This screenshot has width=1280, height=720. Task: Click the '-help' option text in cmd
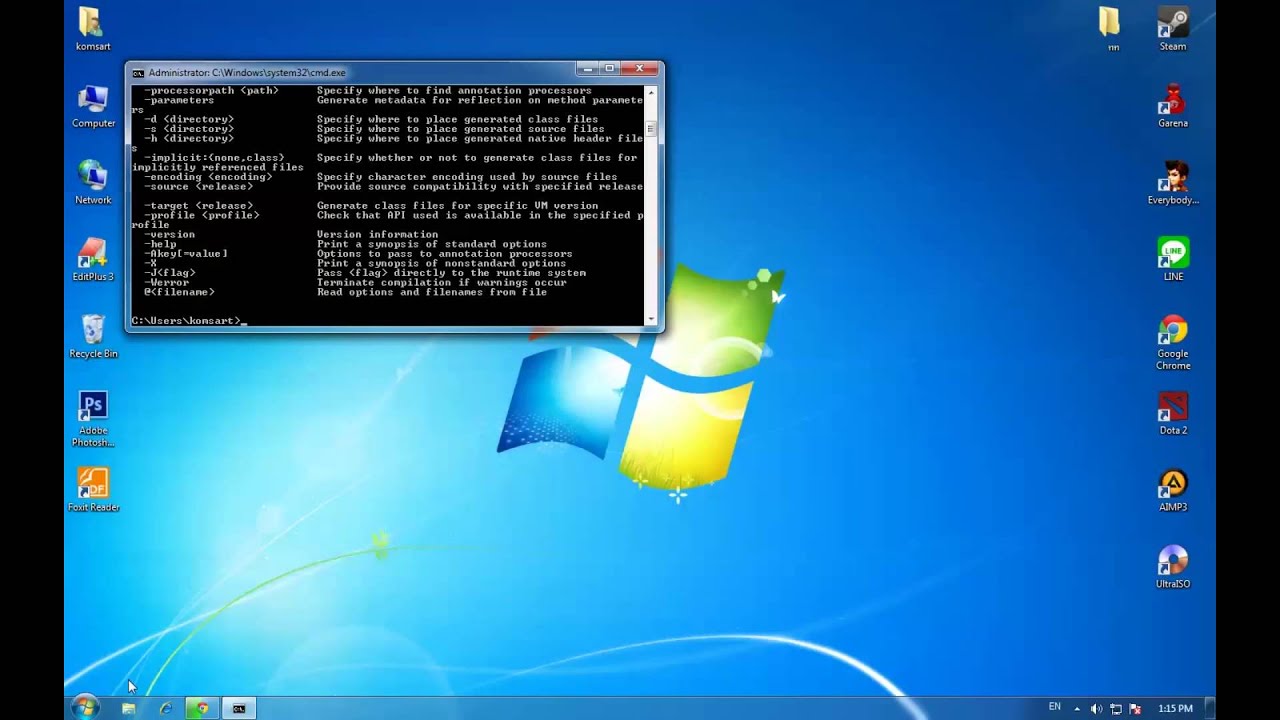pos(160,244)
